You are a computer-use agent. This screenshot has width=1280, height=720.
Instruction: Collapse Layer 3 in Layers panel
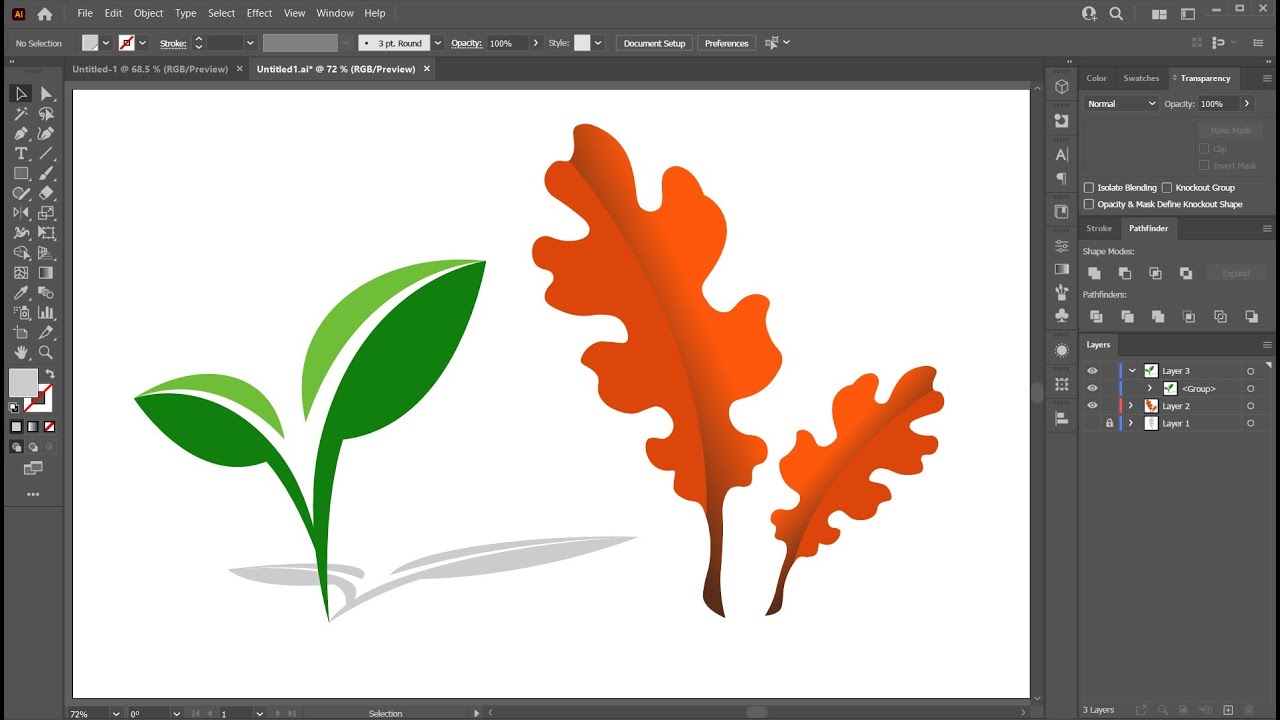click(x=1132, y=371)
